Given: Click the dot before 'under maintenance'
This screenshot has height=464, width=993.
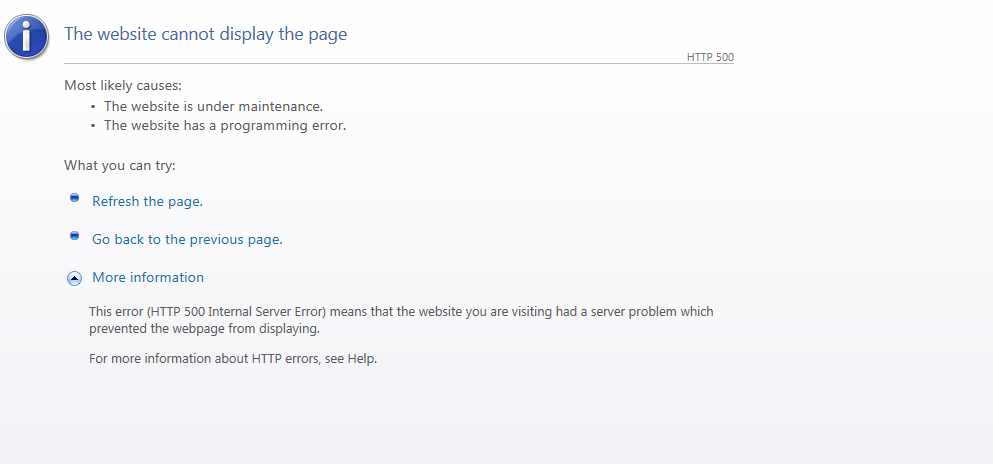Looking at the screenshot, I should tap(93, 106).
